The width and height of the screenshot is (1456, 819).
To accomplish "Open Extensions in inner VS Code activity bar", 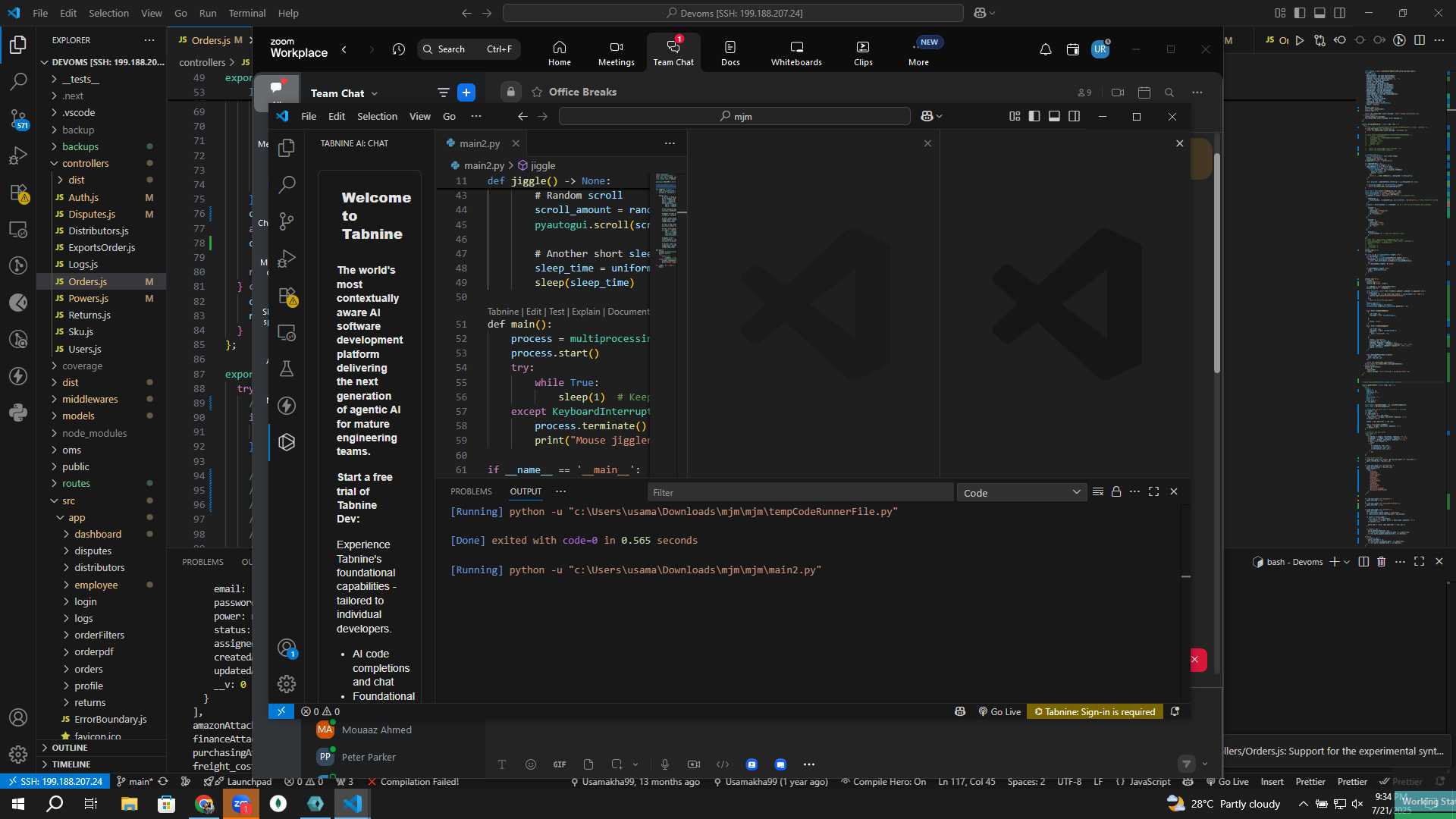I will point(287,296).
